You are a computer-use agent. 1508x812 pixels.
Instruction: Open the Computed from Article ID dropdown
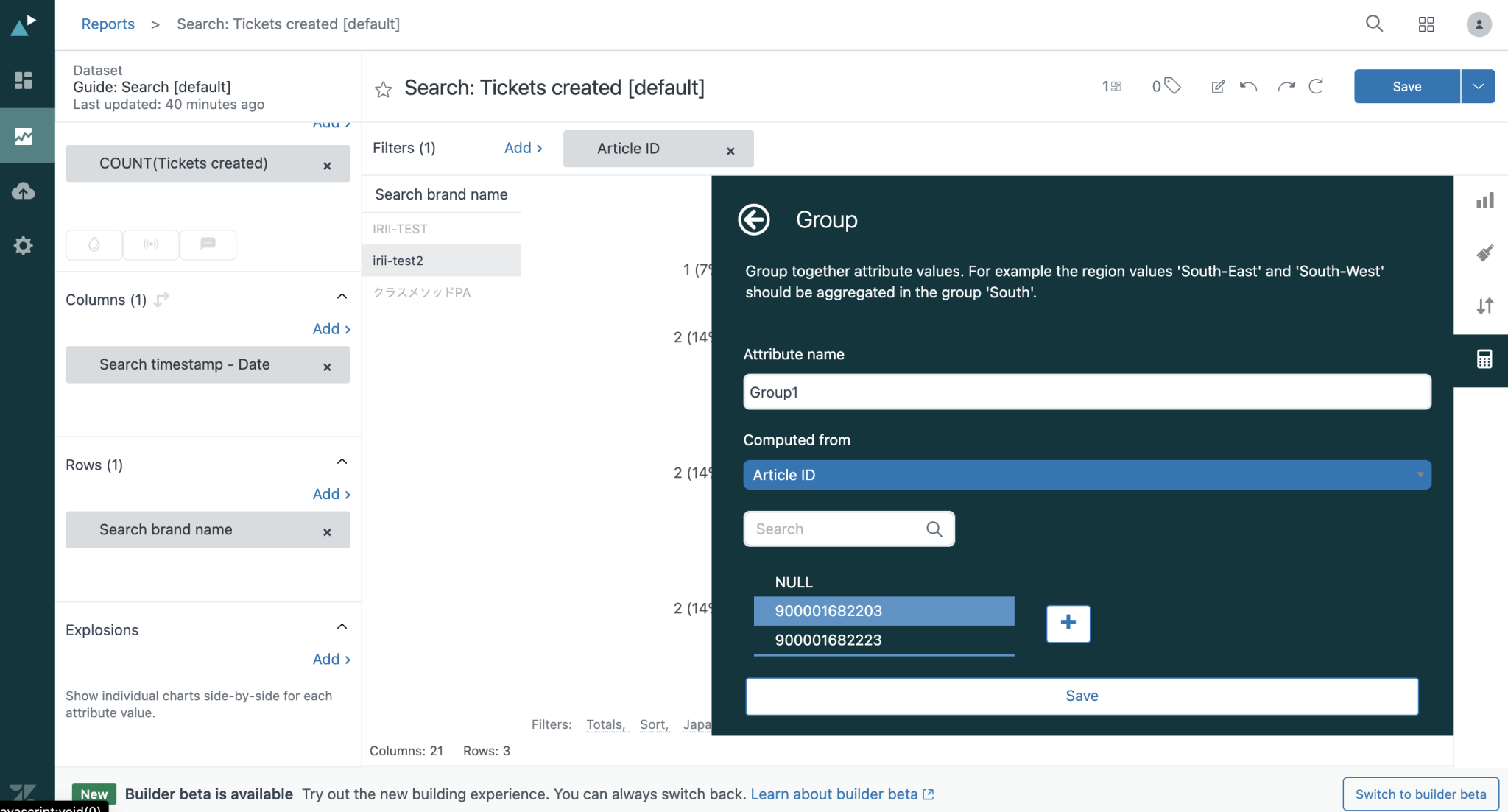click(1087, 475)
